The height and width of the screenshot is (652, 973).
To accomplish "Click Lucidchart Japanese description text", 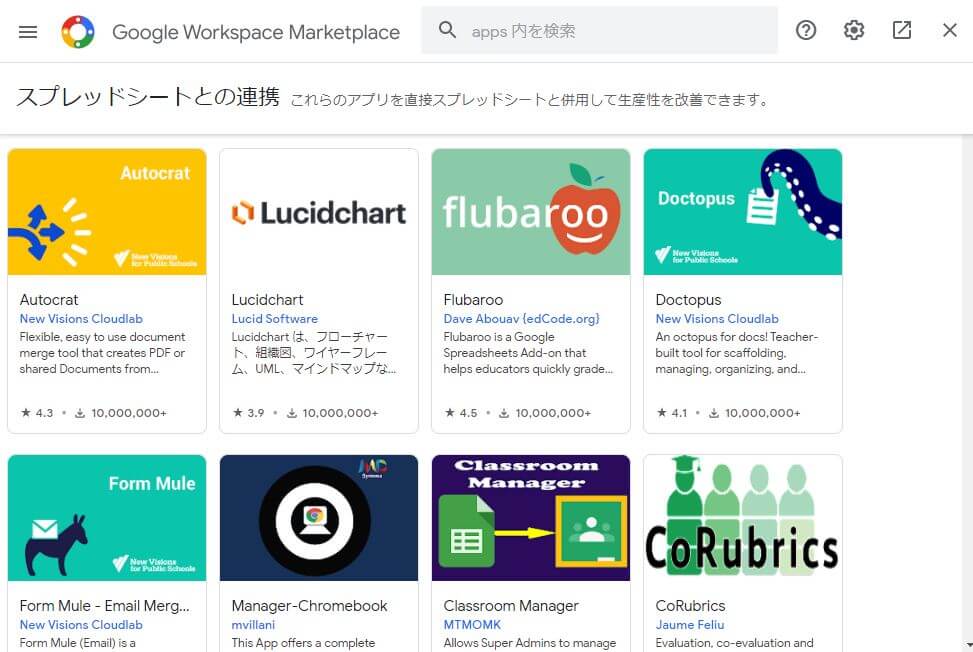I will point(313,353).
